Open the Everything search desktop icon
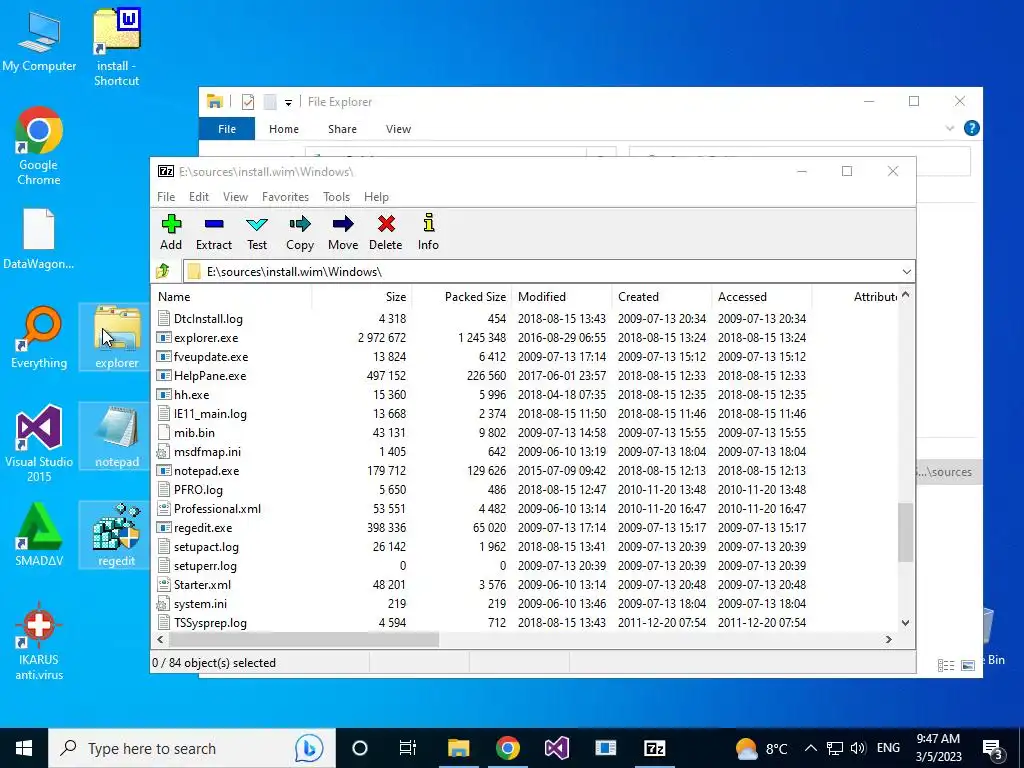 point(39,338)
